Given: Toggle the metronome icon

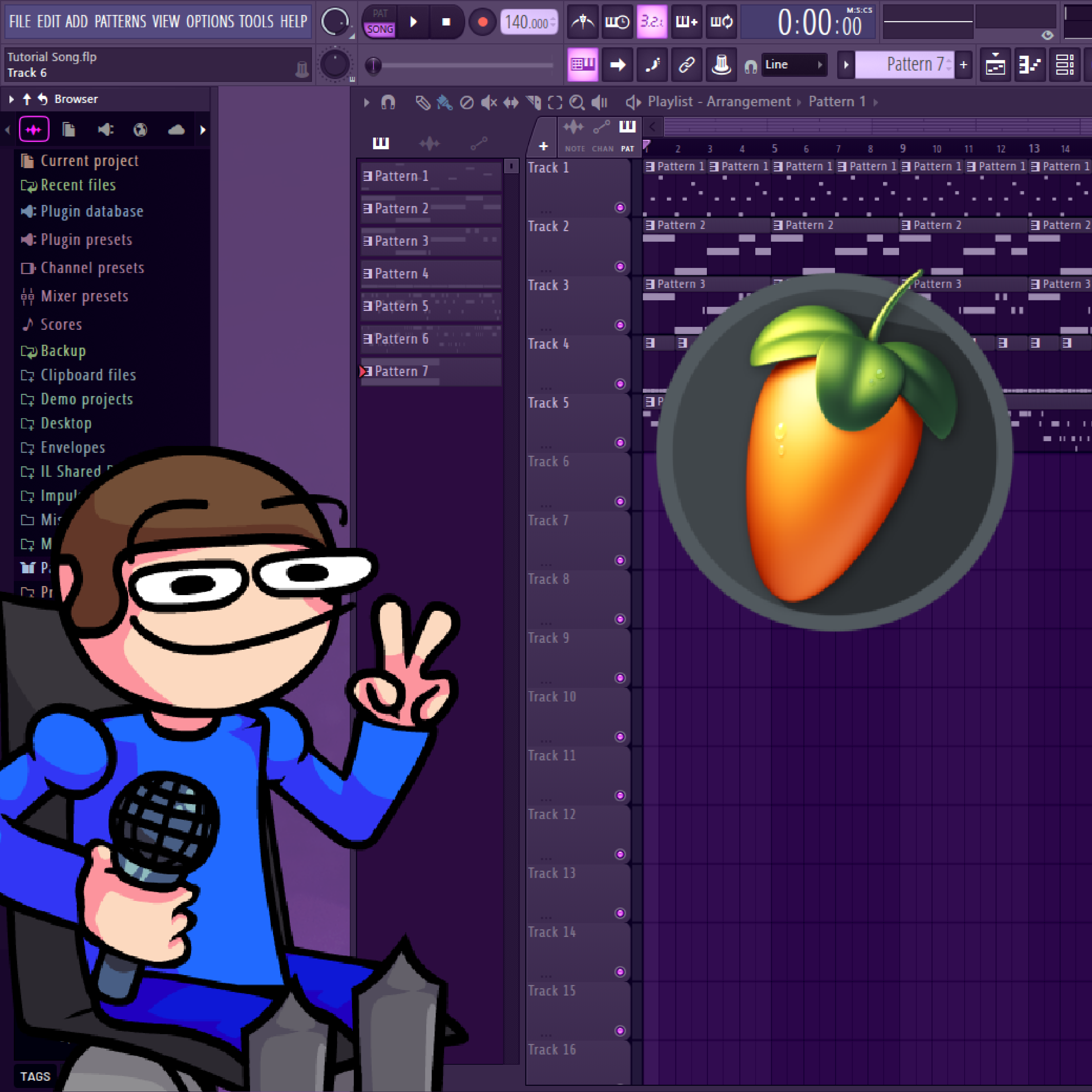Looking at the screenshot, I should 582,22.
